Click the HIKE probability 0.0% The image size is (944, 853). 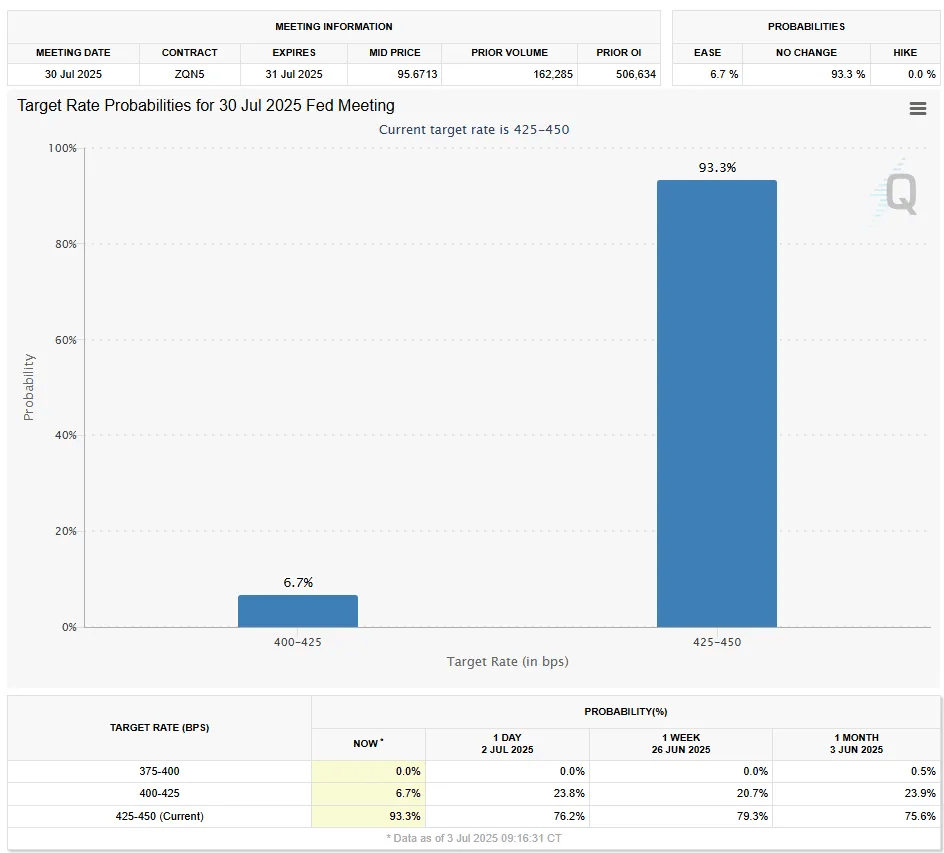(x=918, y=74)
